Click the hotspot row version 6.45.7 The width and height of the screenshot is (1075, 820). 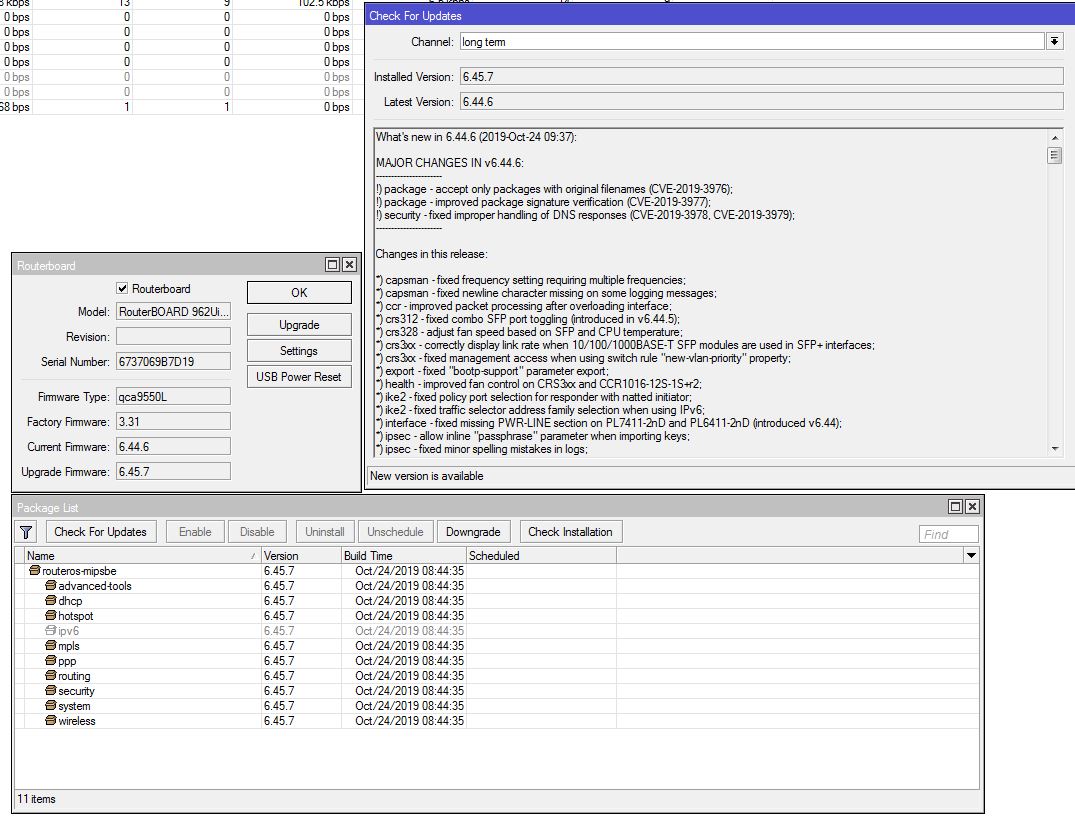[x=279, y=616]
